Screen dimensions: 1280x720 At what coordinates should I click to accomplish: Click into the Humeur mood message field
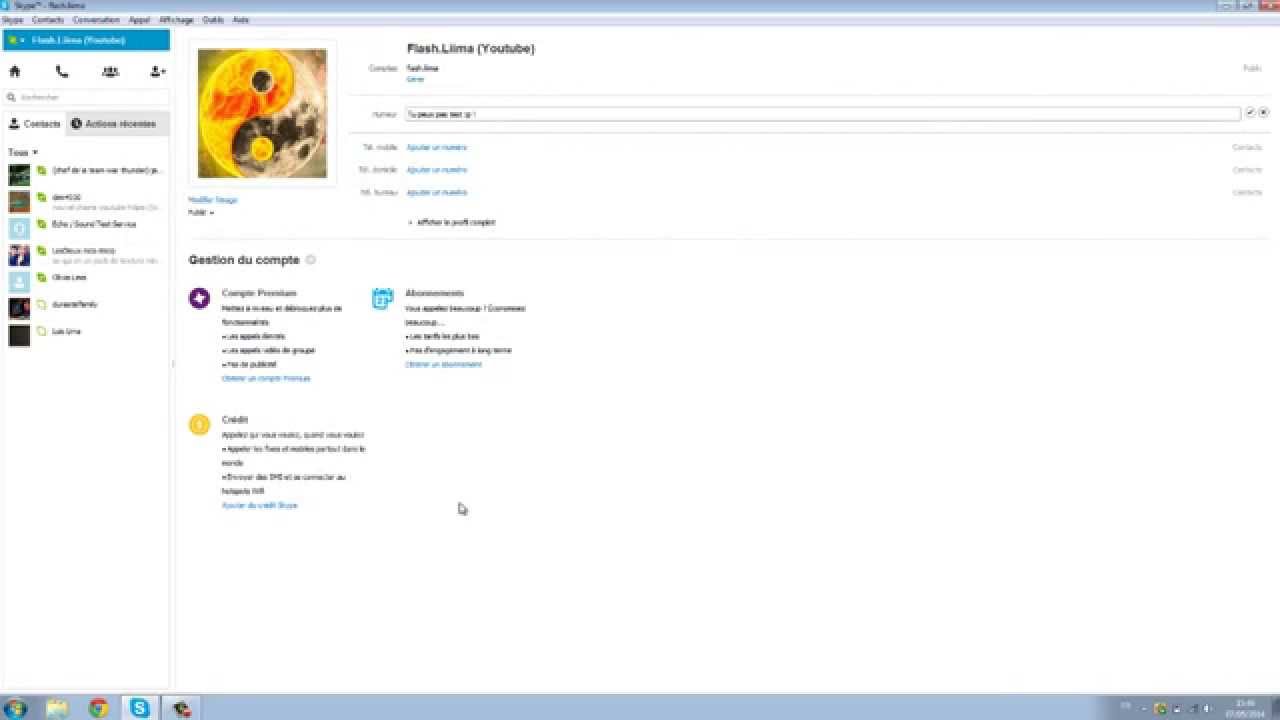(x=823, y=114)
